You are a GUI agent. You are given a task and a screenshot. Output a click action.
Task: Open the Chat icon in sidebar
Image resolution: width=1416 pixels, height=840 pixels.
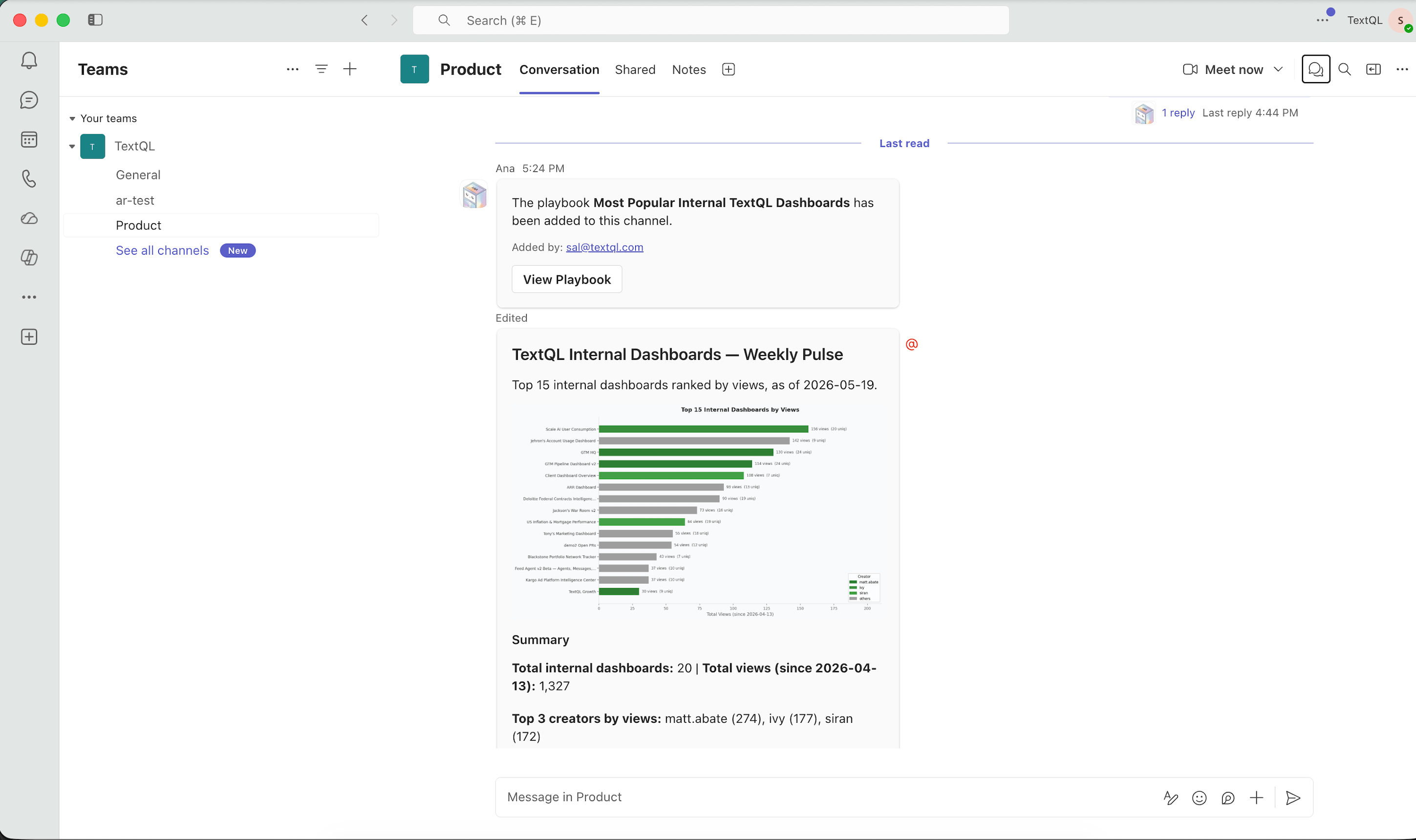point(29,100)
